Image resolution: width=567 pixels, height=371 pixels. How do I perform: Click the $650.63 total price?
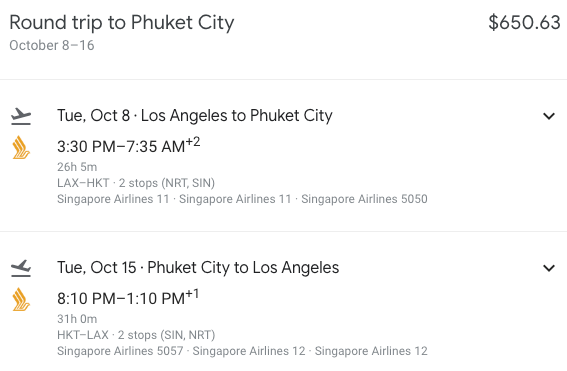[524, 22]
